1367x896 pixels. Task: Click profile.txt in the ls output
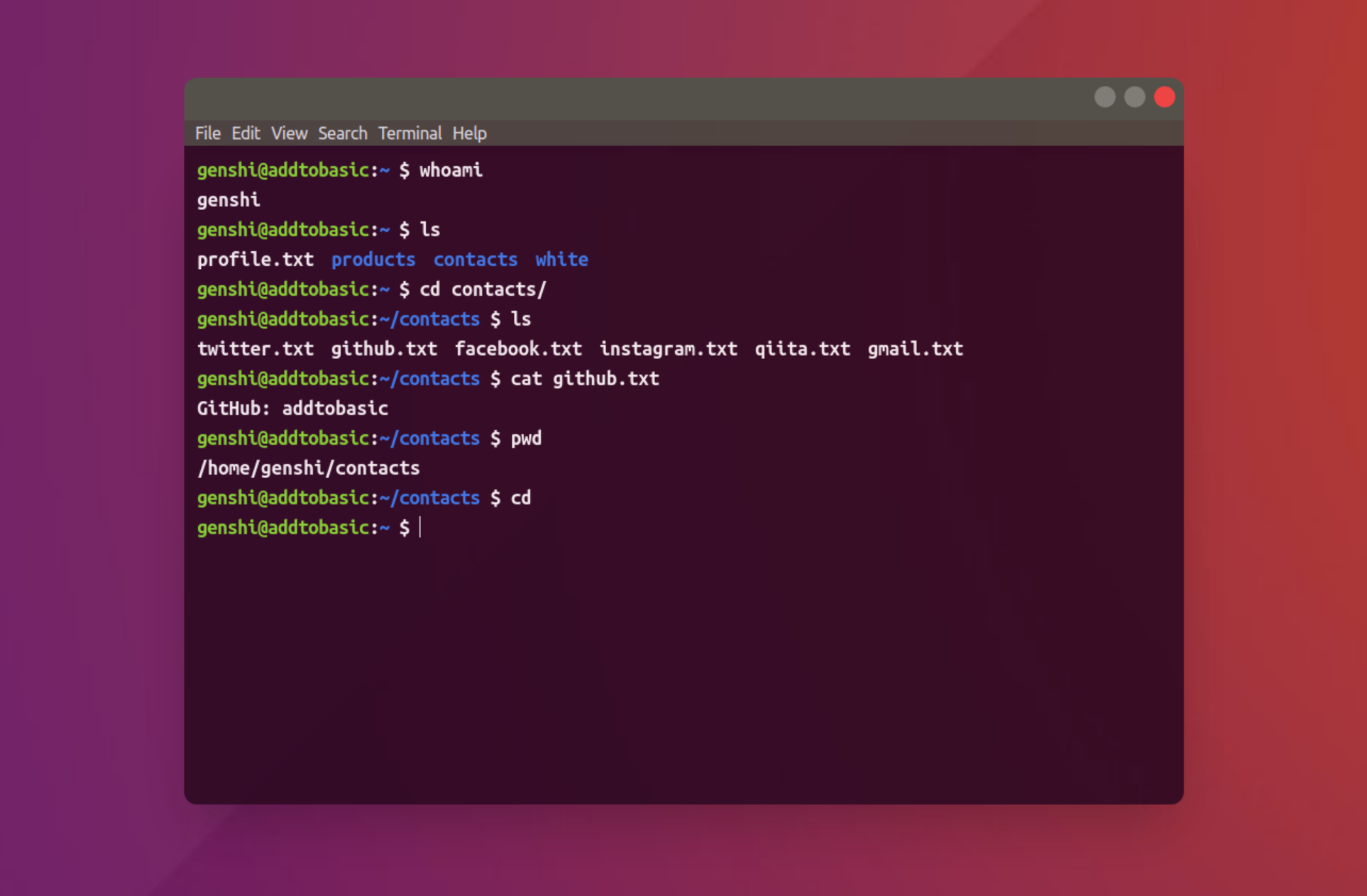tap(255, 260)
